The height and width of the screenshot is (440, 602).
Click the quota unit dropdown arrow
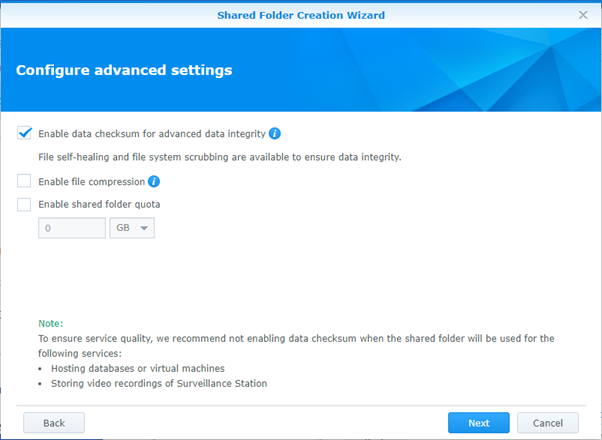click(145, 229)
